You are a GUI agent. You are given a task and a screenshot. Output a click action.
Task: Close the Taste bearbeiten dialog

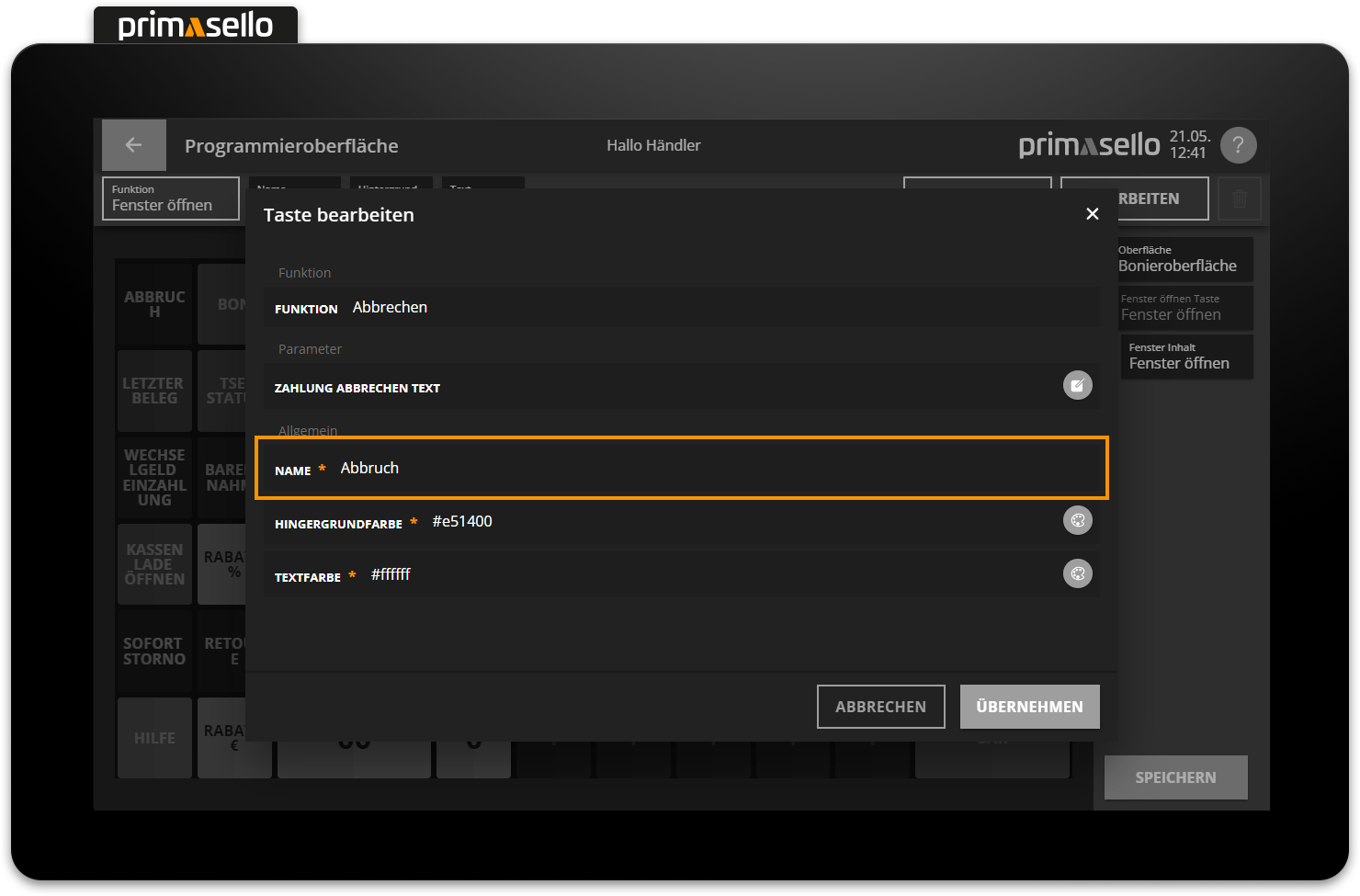coord(1092,214)
